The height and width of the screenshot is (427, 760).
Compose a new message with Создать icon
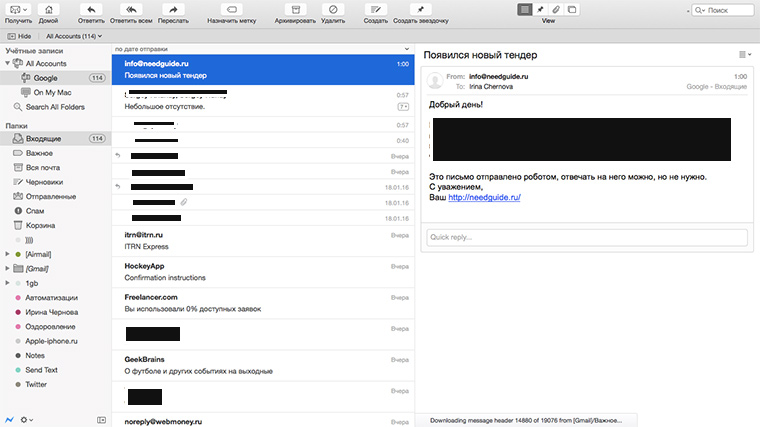tap(376, 9)
